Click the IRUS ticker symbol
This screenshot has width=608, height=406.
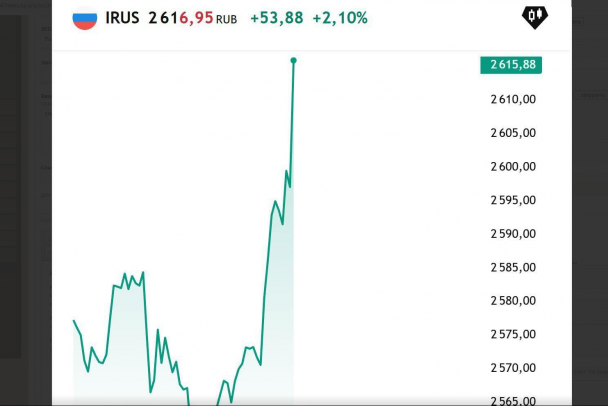click(x=123, y=18)
